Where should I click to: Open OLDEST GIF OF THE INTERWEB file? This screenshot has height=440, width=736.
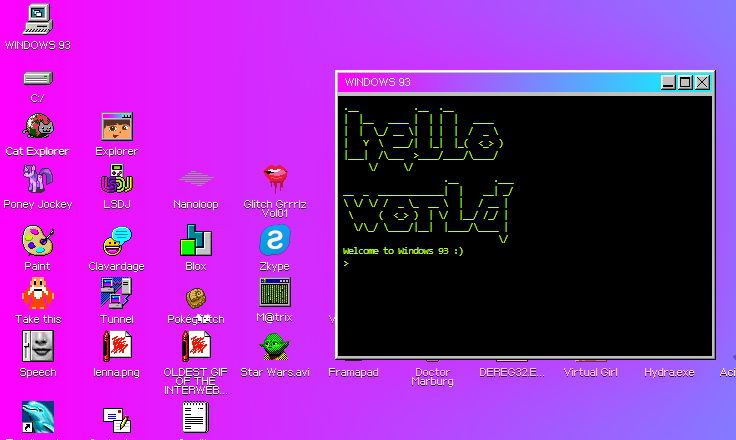tap(196, 346)
